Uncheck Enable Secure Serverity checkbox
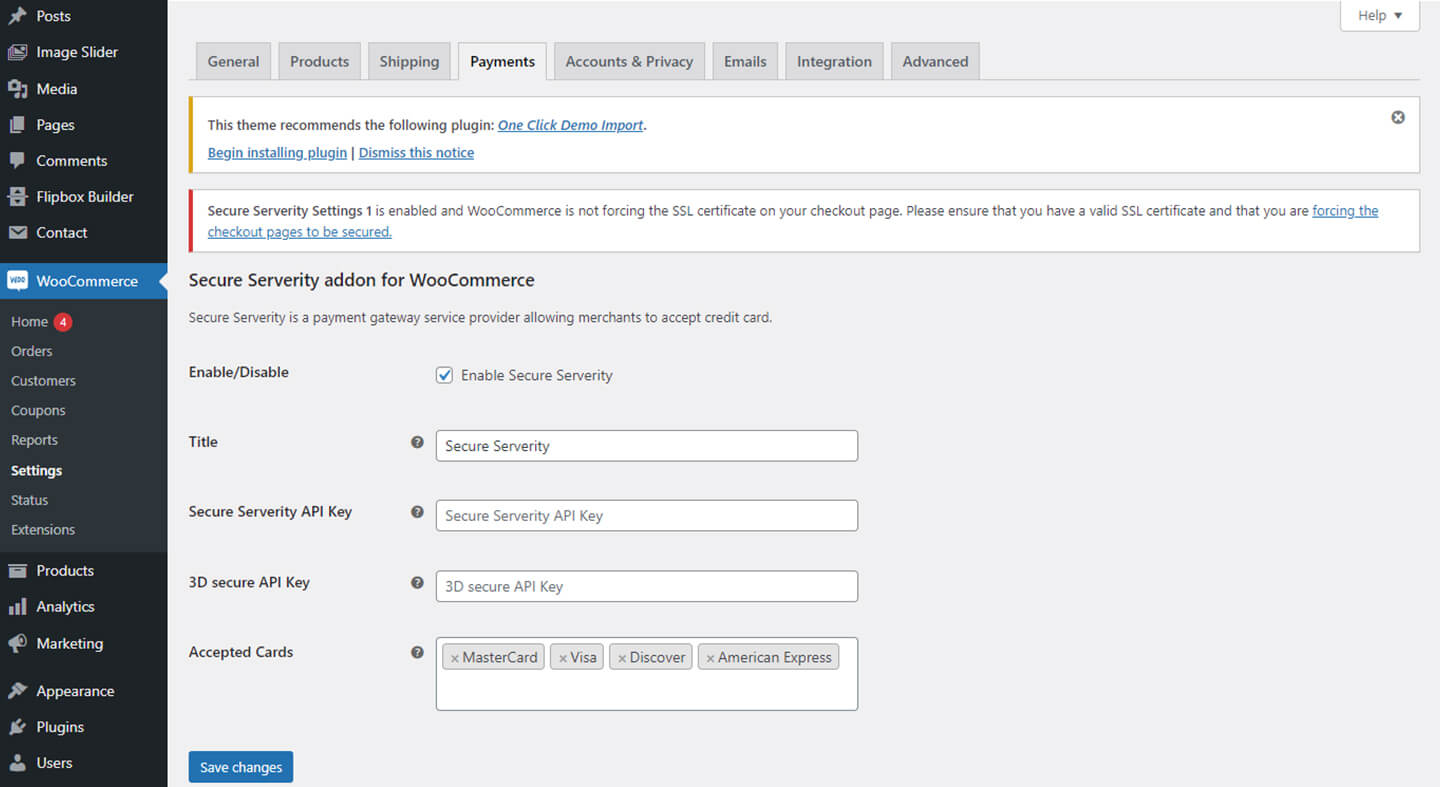This screenshot has height=787, width=1440. (444, 375)
